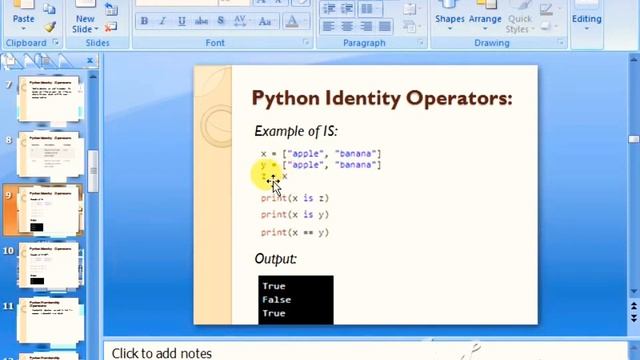
Task: Apply Text Shadow with the S icon
Action: 221,21
